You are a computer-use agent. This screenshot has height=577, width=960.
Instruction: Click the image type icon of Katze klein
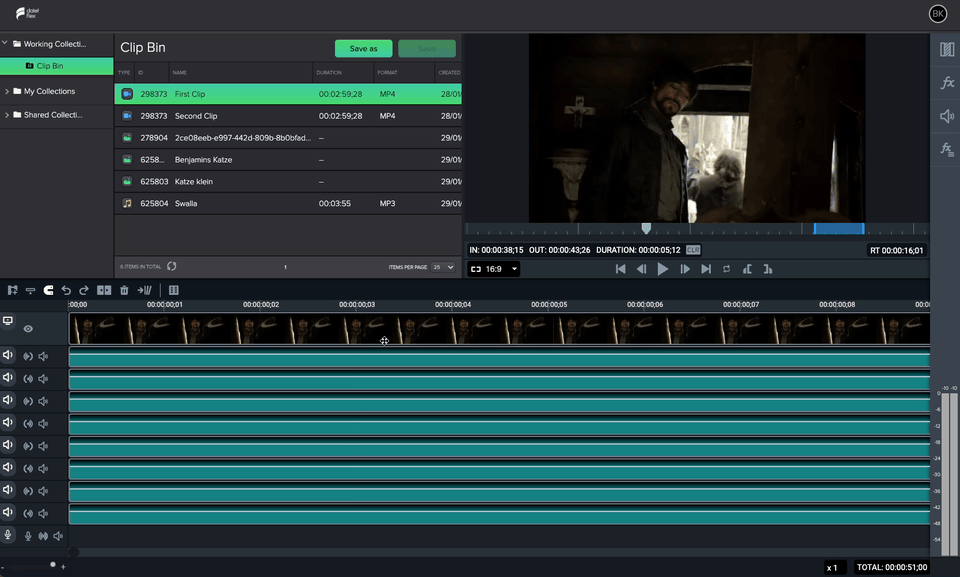click(x=127, y=181)
